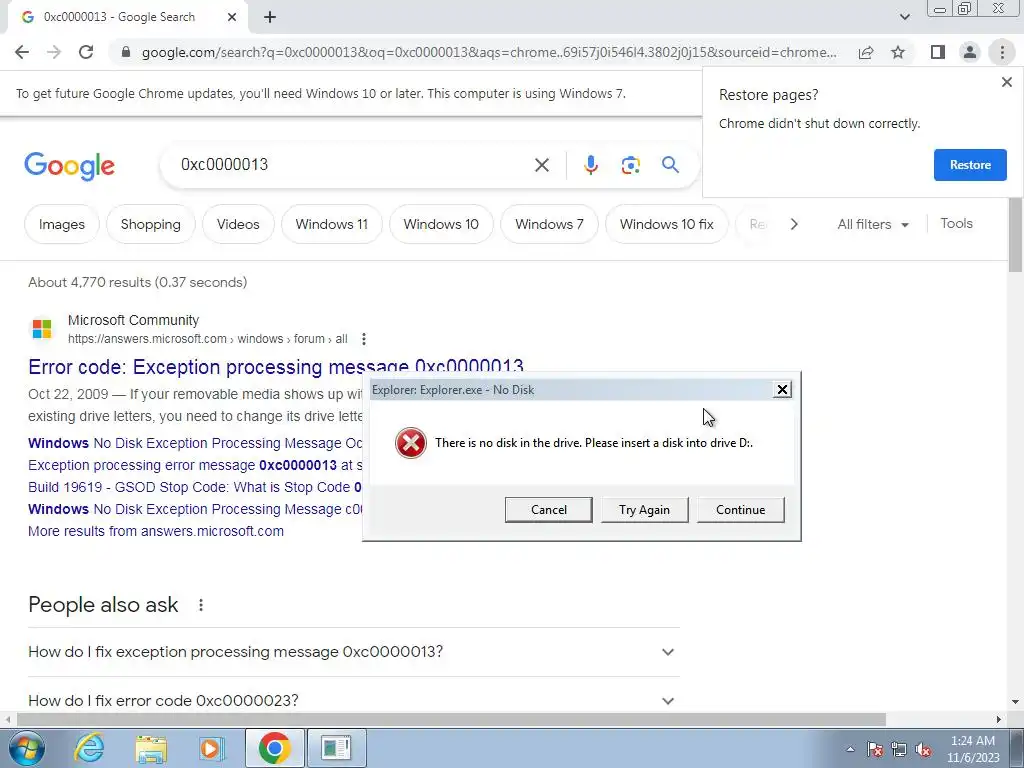Go back to the previous page
Viewport: 1024px width, 768px height.
22,52
